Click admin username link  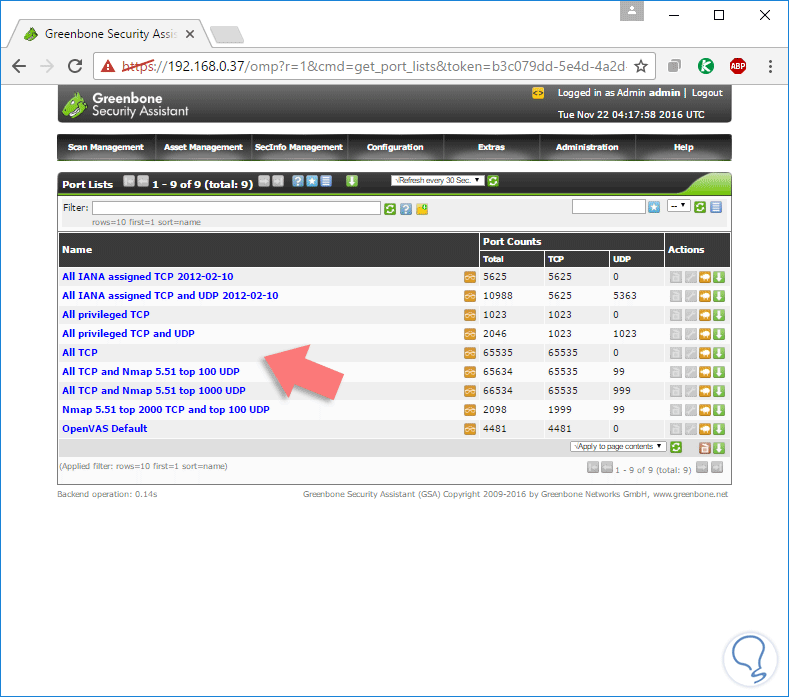tap(664, 93)
